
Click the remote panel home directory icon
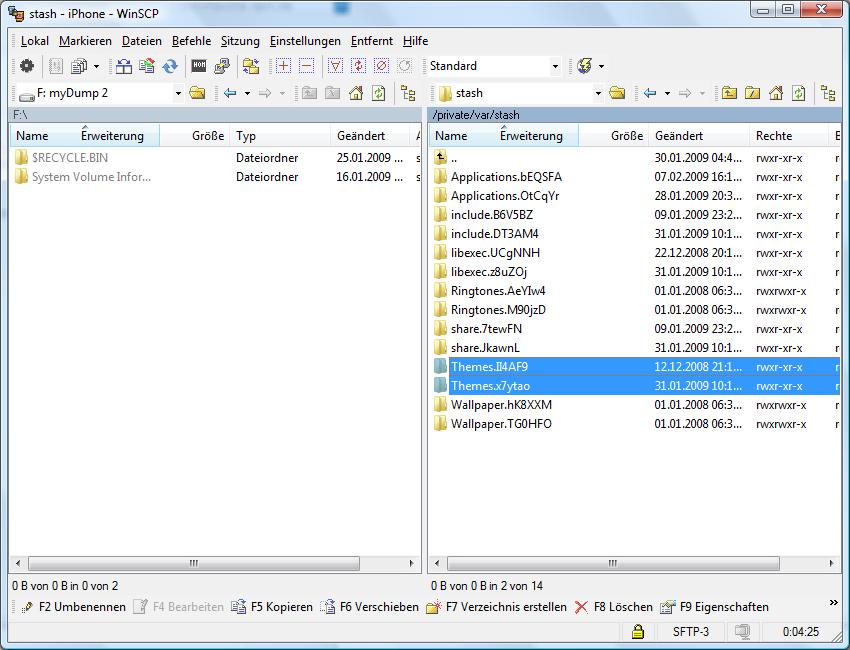[775, 93]
